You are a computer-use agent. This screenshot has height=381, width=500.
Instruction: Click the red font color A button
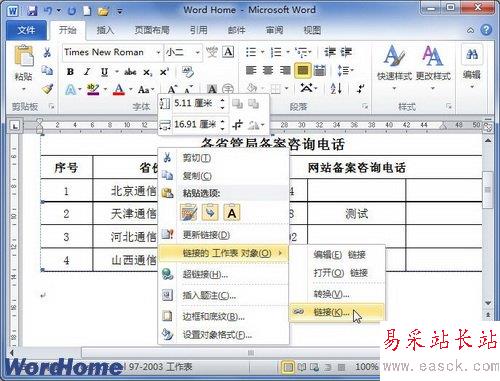coord(119,89)
